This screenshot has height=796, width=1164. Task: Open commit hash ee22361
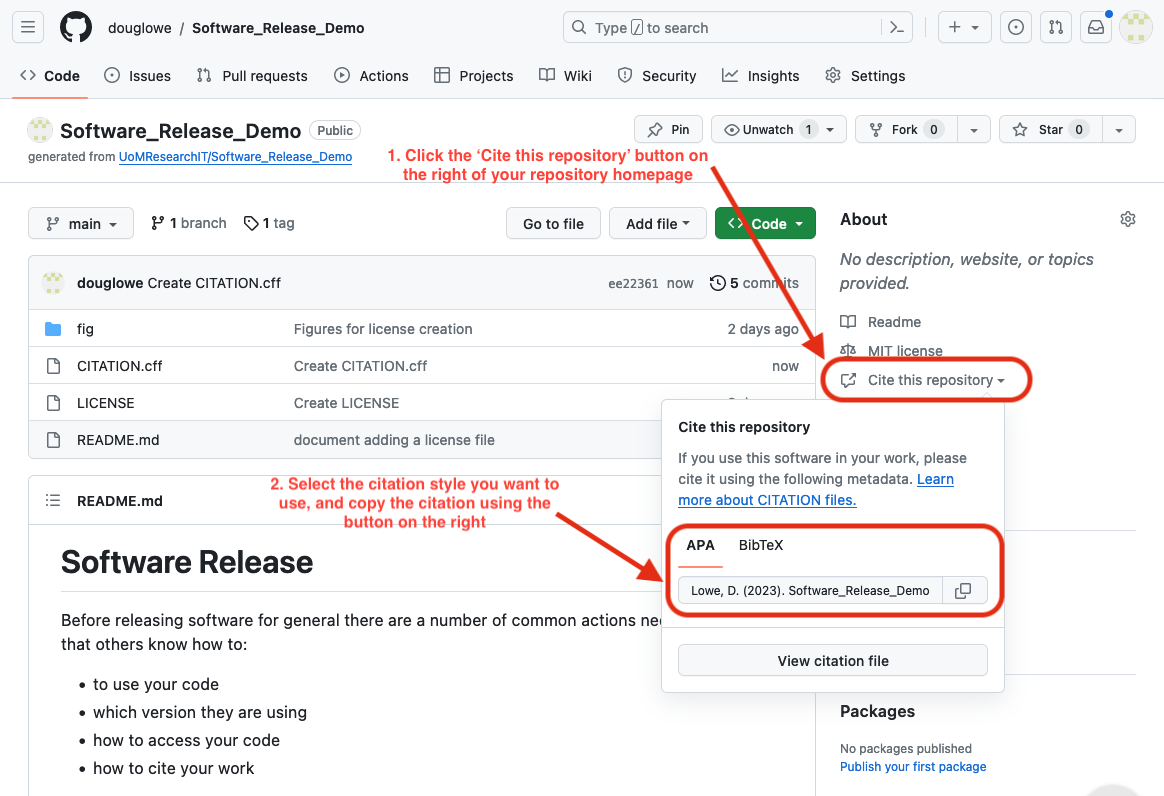pyautogui.click(x=633, y=283)
